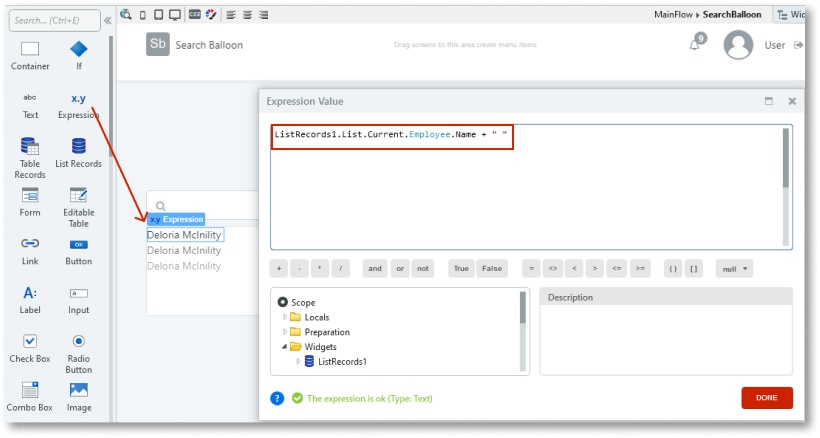The height and width of the screenshot is (438, 820).
Task: Select ListRecords1 in scope tree
Action: point(342,362)
